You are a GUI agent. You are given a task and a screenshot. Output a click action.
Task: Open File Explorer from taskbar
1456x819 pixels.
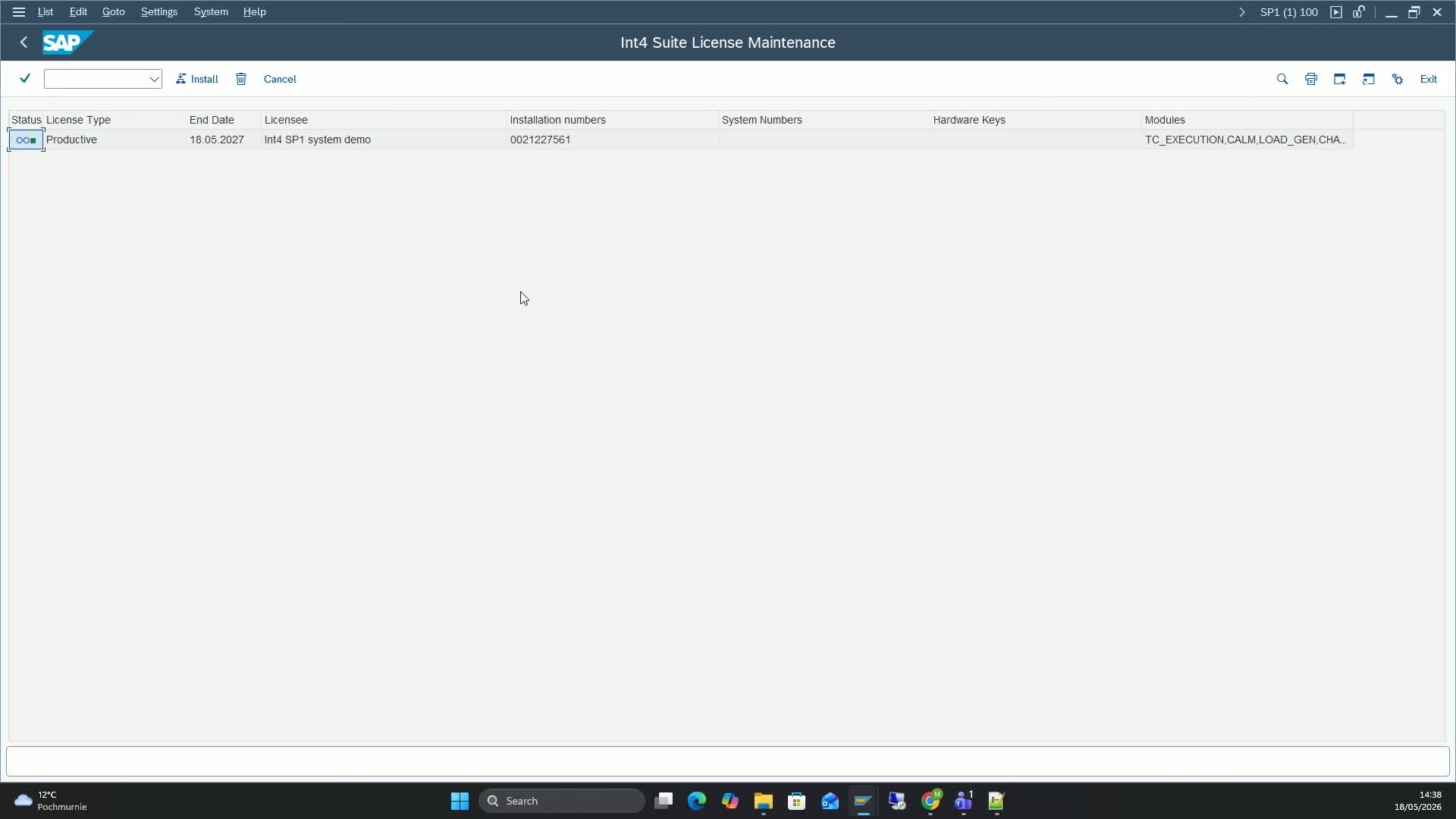click(x=764, y=801)
